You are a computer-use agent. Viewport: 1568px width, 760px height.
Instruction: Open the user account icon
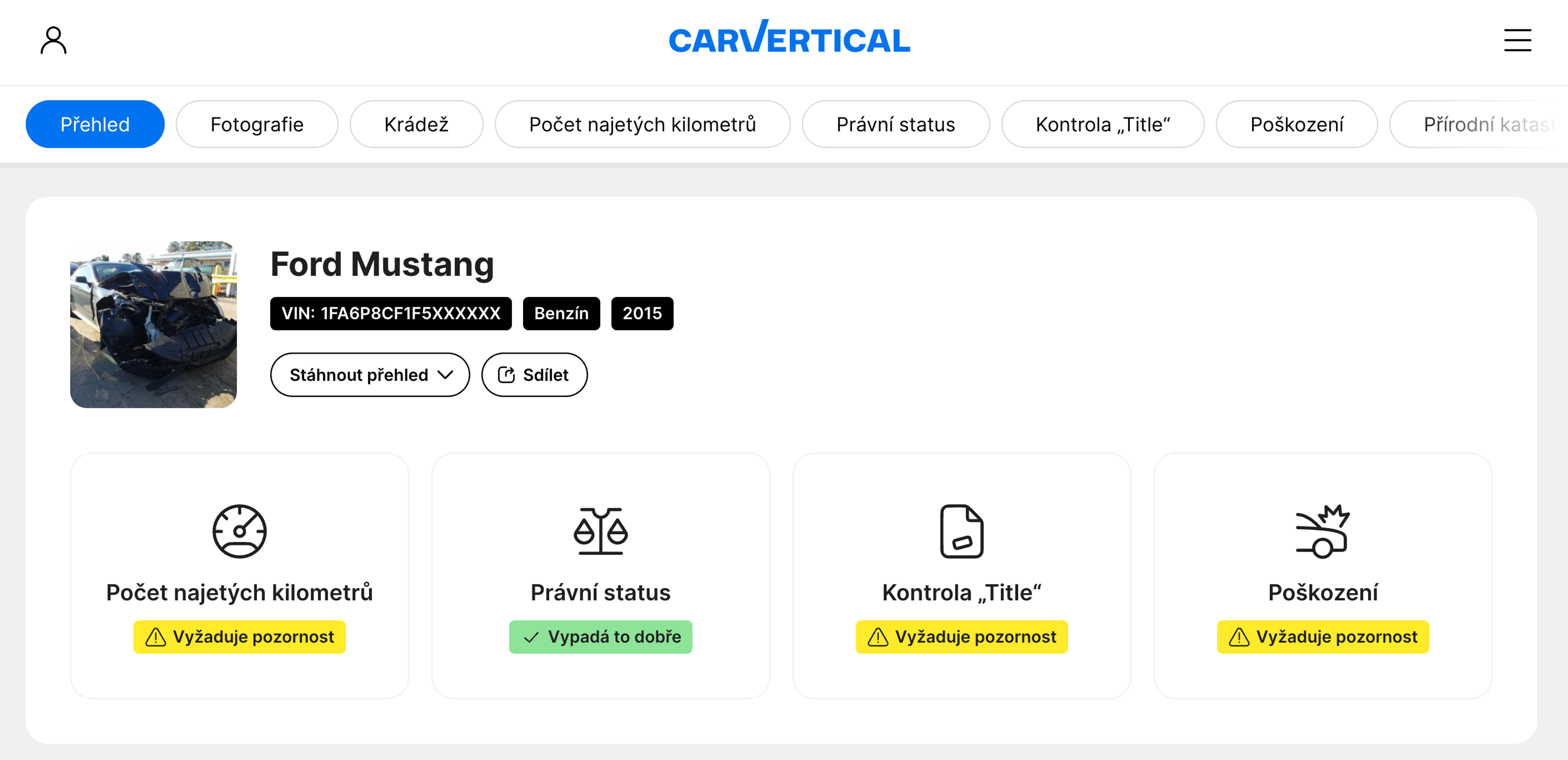(53, 40)
